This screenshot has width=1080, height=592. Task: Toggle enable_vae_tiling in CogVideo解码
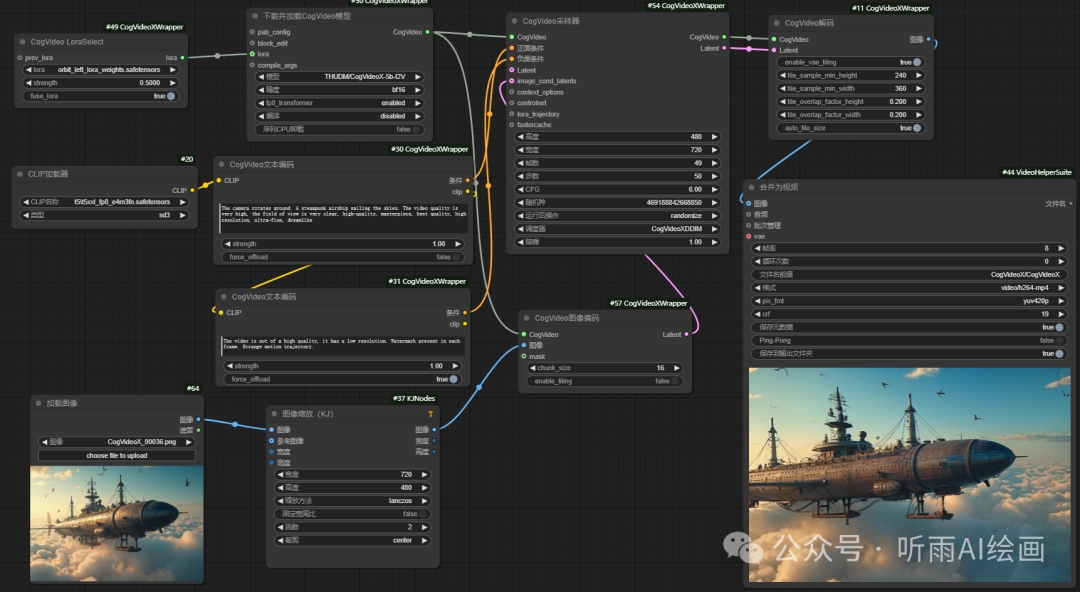[851, 63]
